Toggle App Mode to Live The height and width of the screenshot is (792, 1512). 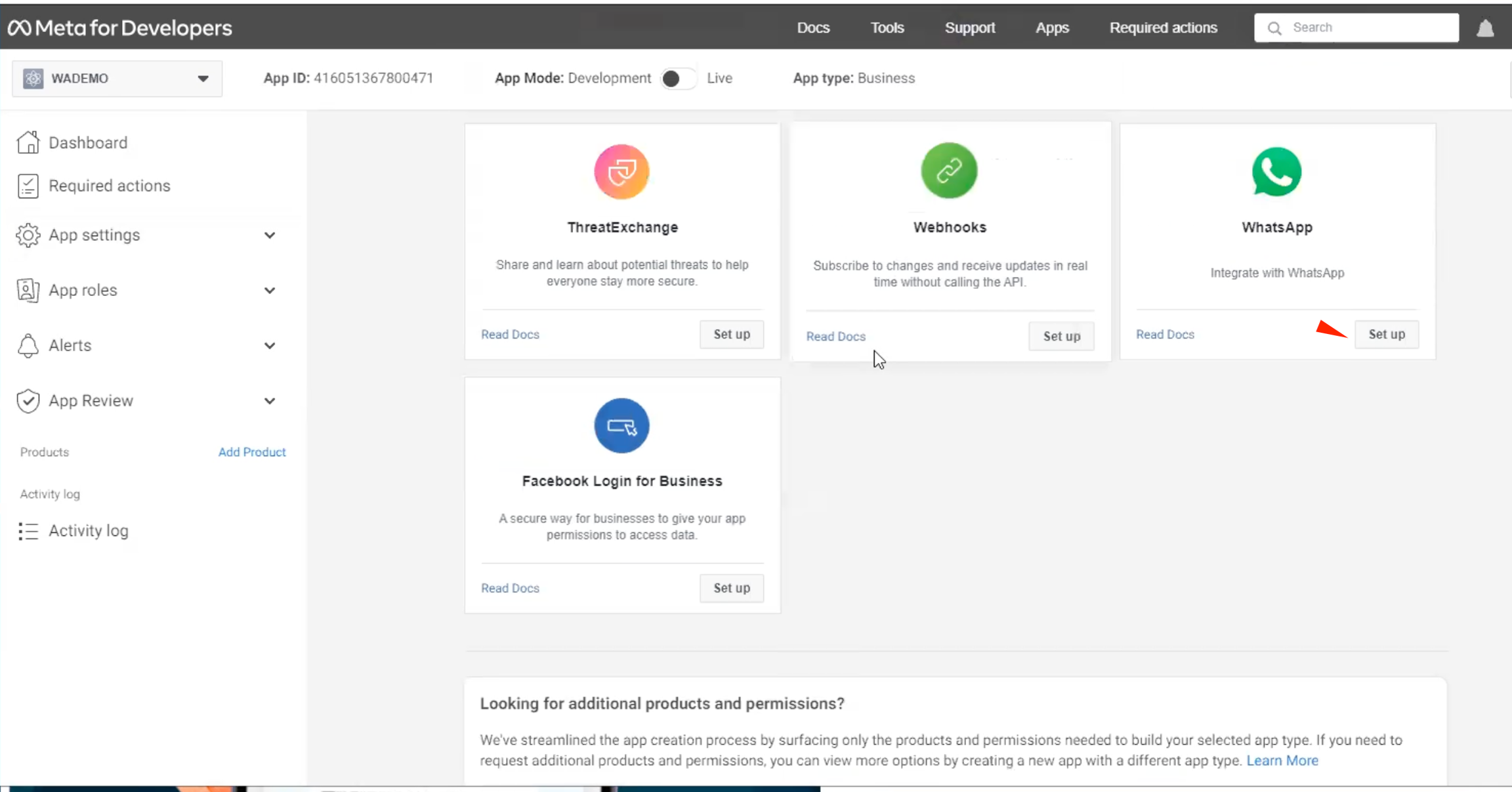pyautogui.click(x=678, y=79)
